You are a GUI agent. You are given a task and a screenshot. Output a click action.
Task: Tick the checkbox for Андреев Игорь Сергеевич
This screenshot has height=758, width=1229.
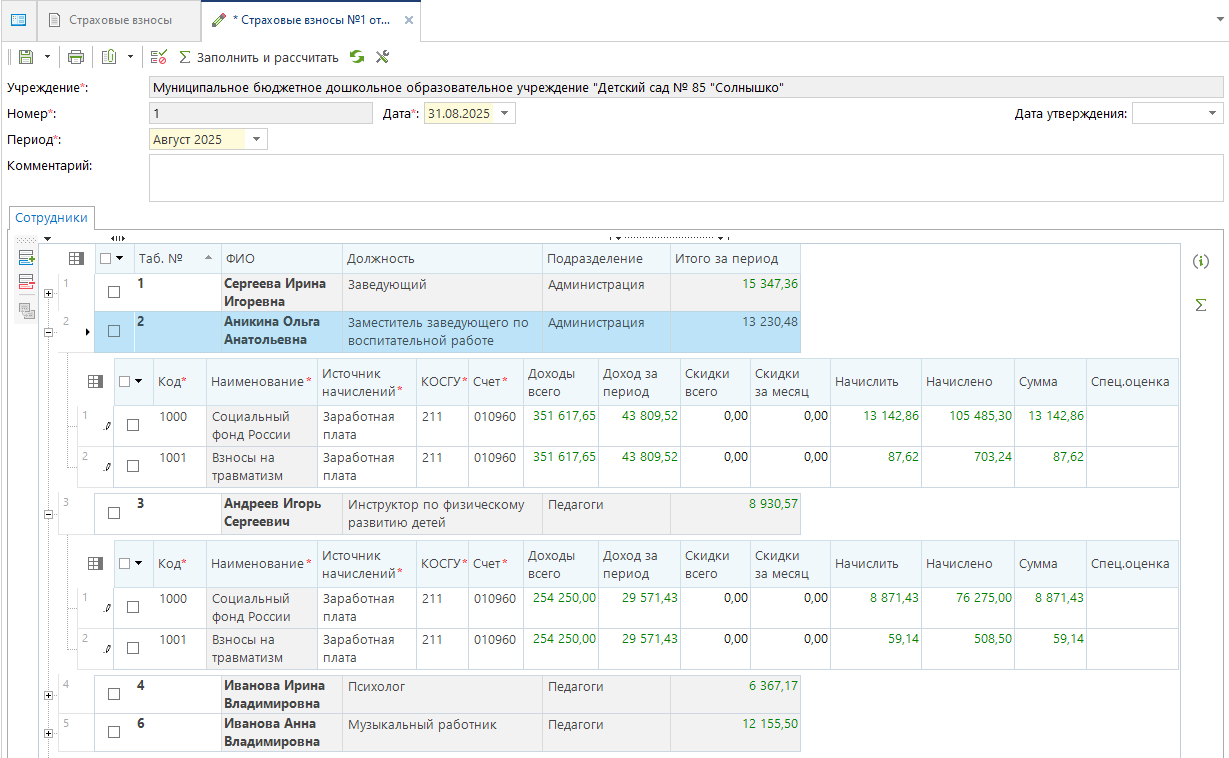(x=114, y=512)
